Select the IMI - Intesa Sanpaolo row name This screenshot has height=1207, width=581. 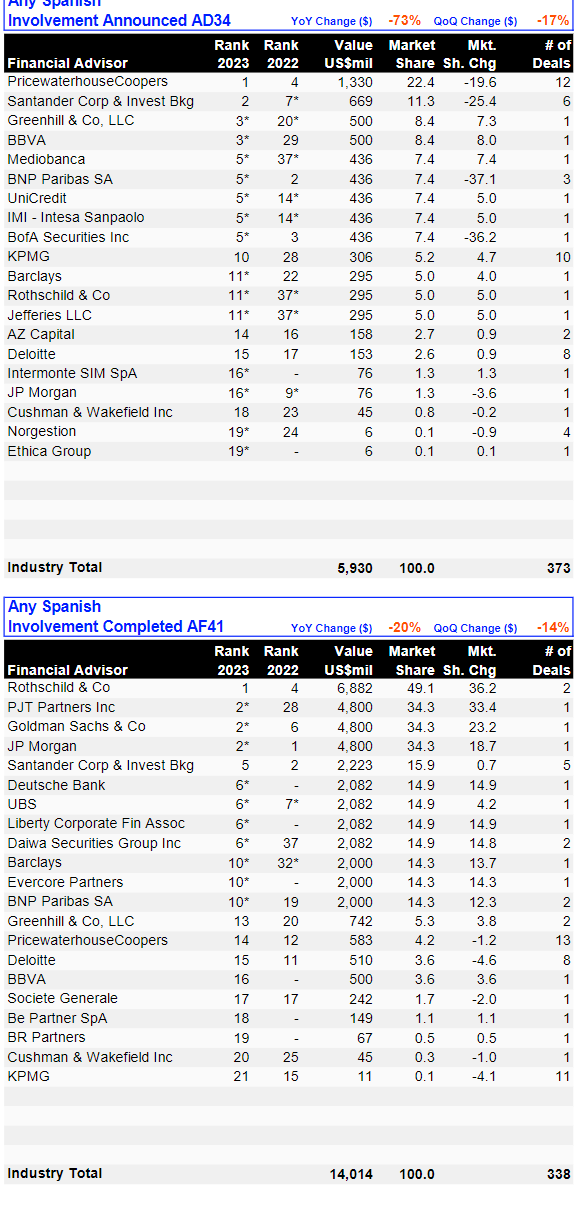[x=76, y=218]
